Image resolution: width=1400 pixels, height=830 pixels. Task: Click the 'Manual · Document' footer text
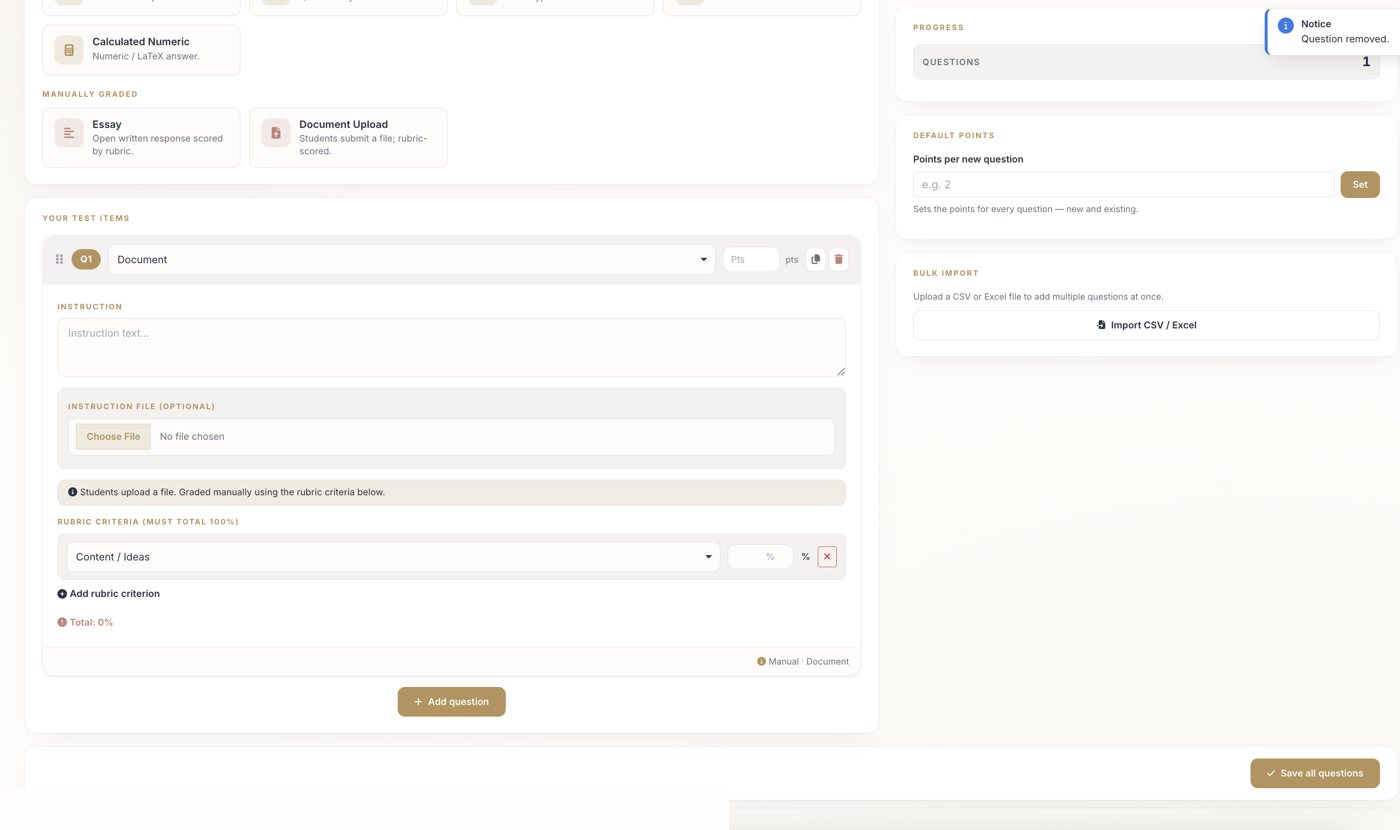coord(809,661)
